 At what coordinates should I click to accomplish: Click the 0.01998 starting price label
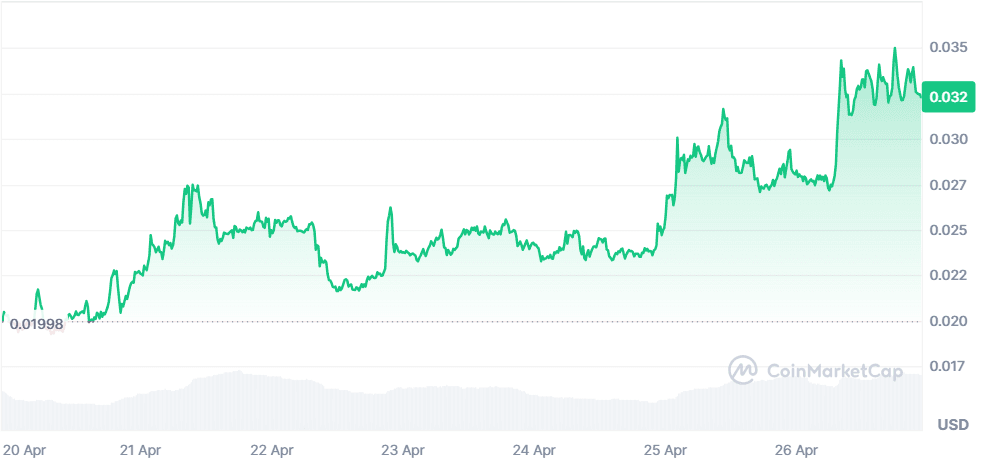(37, 324)
